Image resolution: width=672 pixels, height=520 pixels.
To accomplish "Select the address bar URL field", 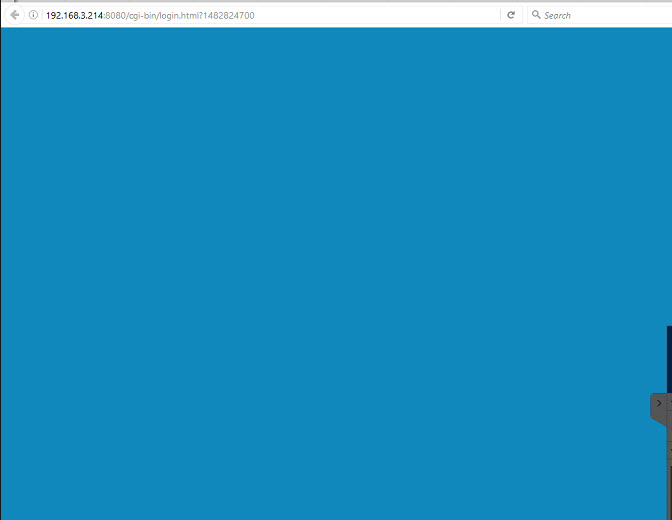I will [x=270, y=15].
